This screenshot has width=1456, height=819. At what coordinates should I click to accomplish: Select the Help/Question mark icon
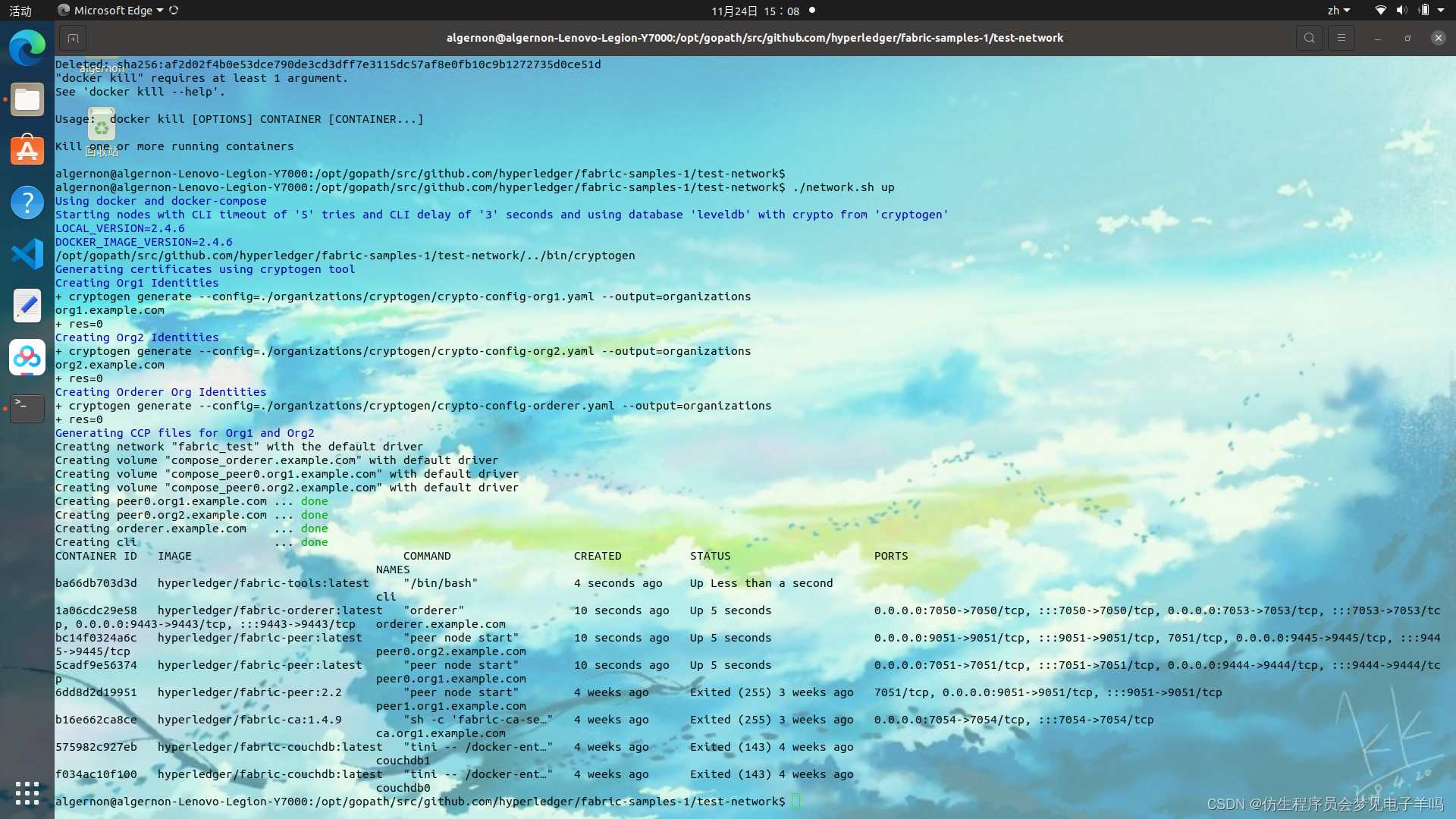26,202
